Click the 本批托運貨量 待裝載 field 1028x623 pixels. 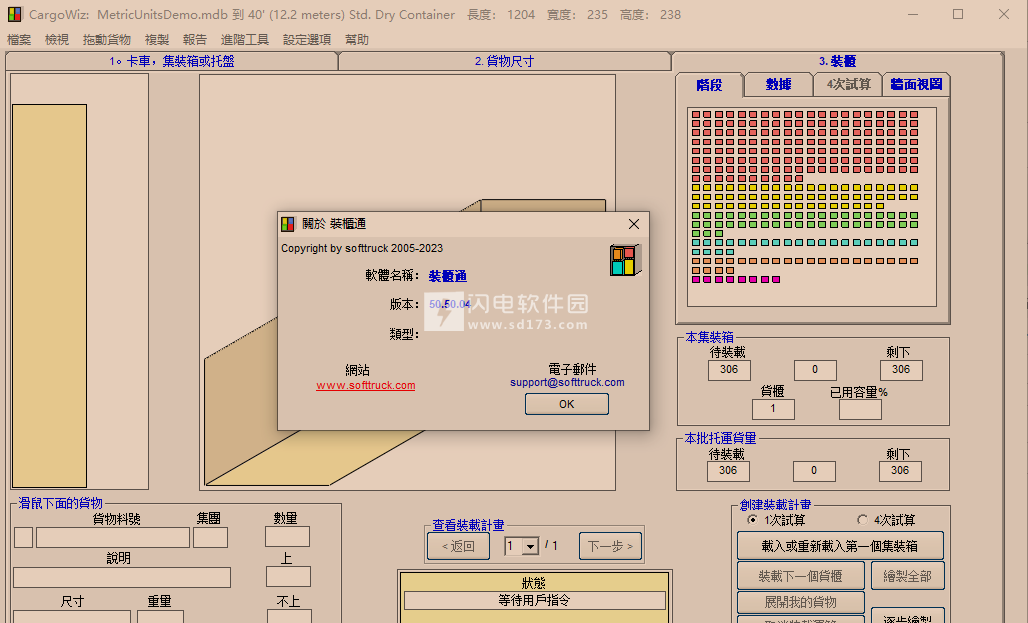(728, 471)
